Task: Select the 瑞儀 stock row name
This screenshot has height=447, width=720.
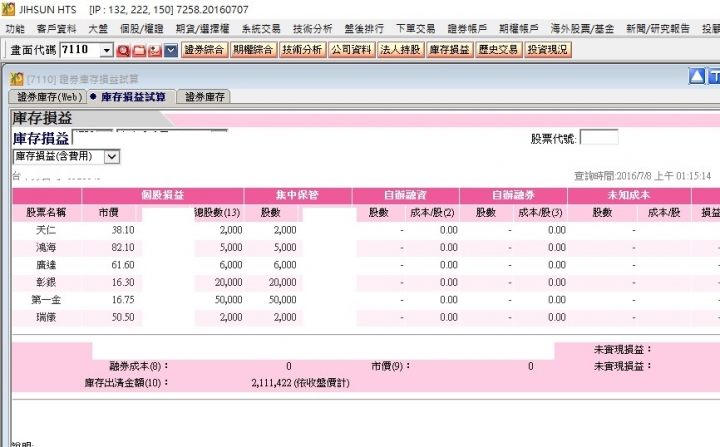Action: click(x=46, y=317)
